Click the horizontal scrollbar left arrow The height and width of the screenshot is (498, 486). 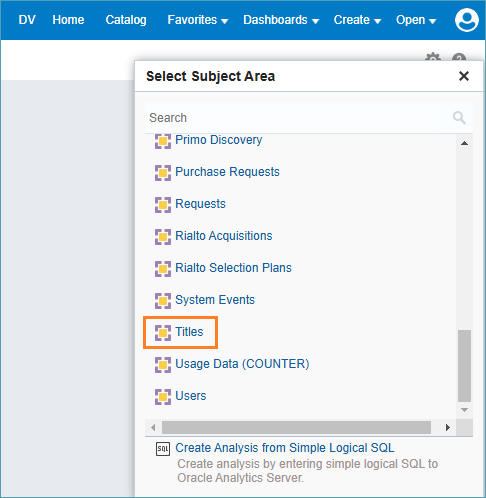click(x=153, y=427)
